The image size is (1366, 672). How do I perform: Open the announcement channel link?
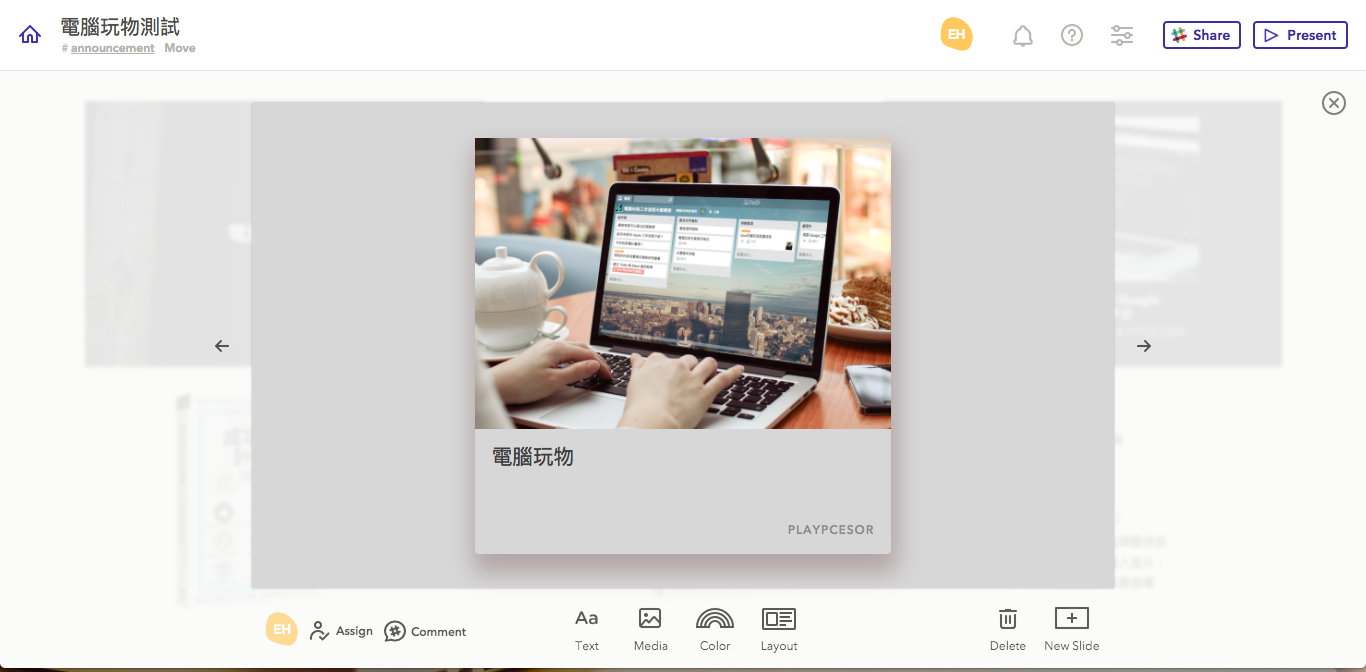coord(112,48)
